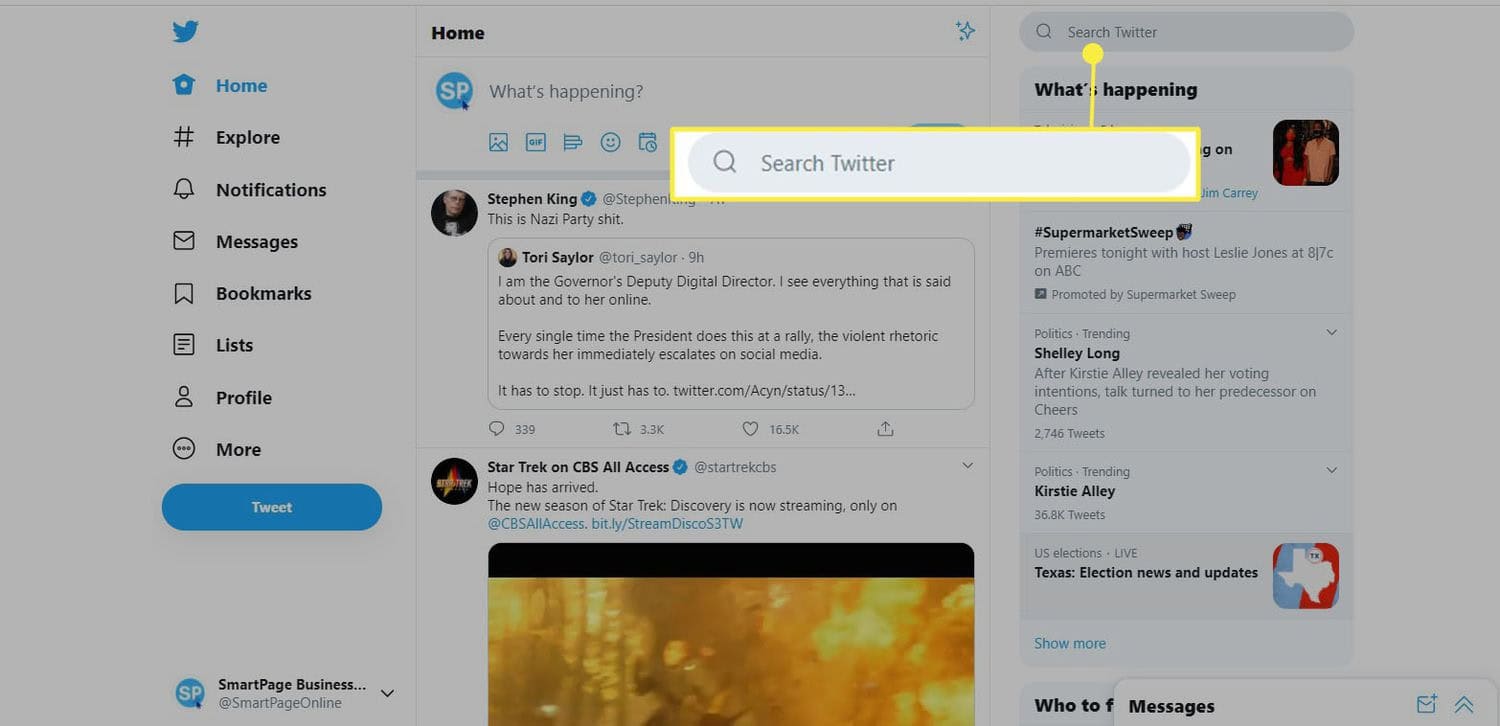Open the schedule tweet icon

click(x=648, y=142)
